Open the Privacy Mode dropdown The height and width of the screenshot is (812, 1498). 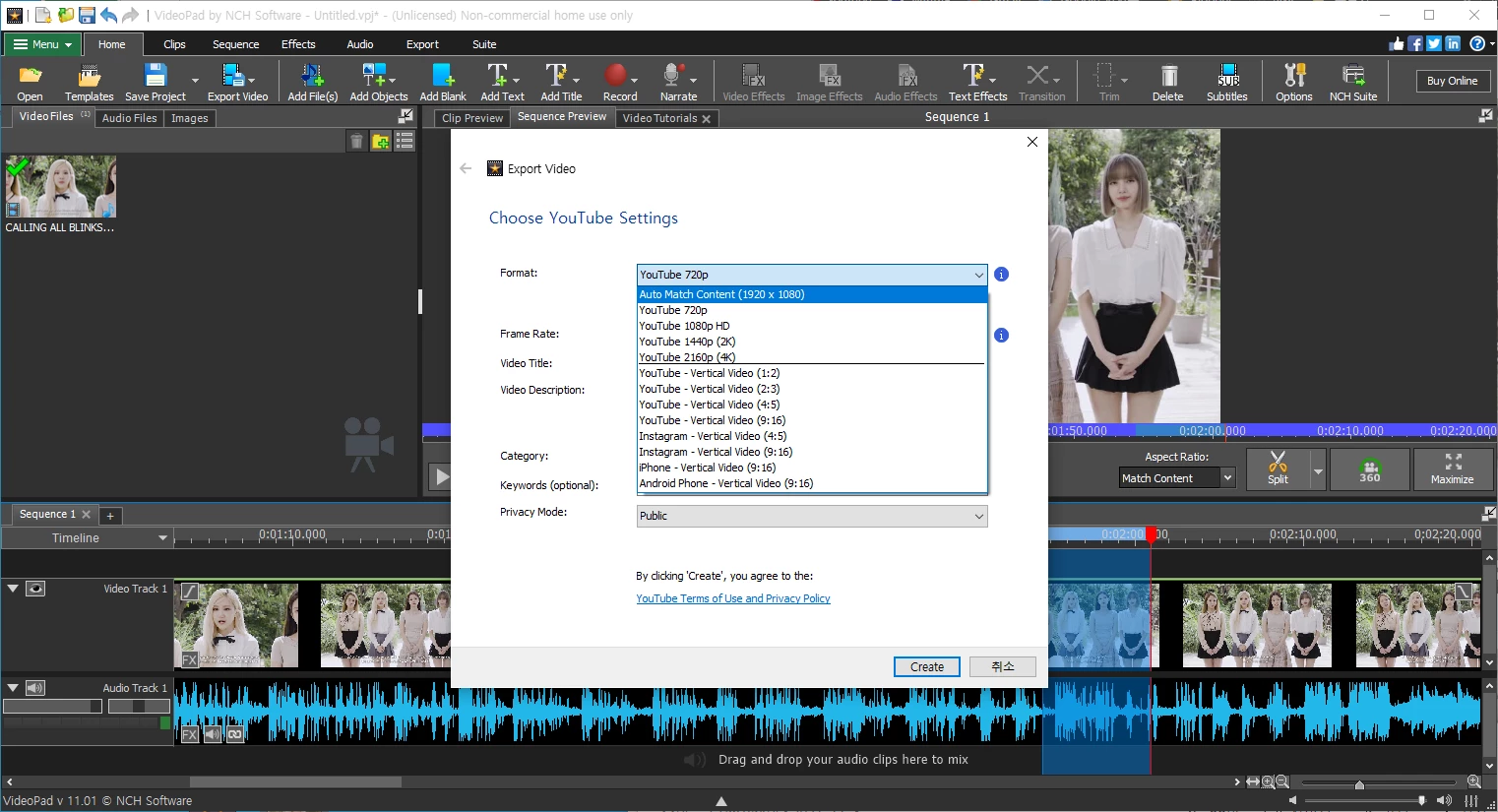pos(810,515)
